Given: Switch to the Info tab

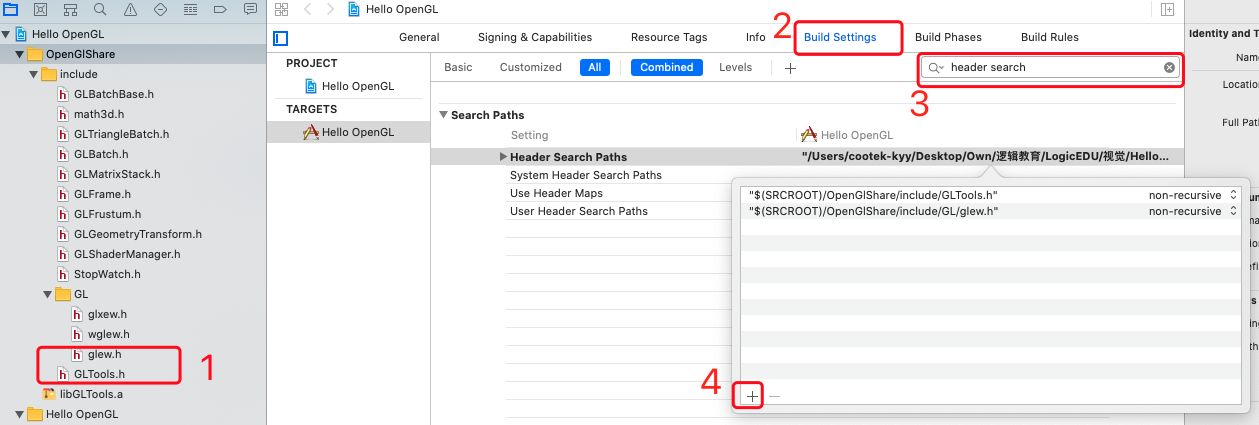Looking at the screenshot, I should click(x=756, y=37).
